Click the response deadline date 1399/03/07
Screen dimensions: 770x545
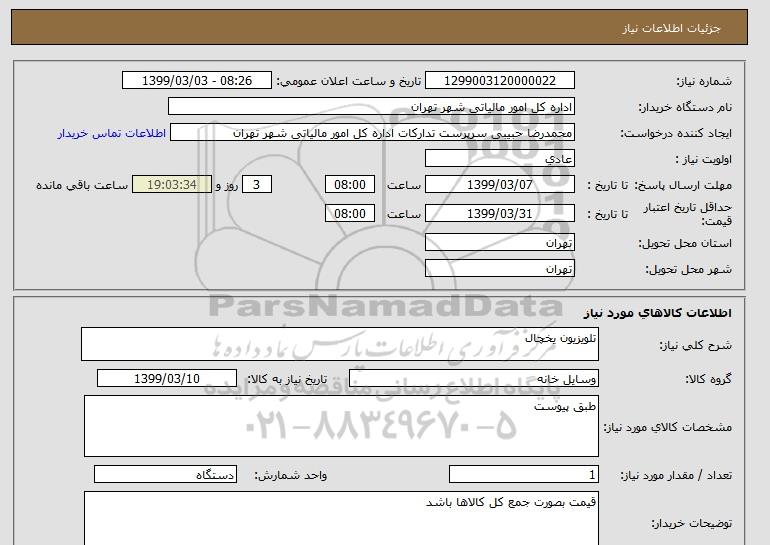499,185
